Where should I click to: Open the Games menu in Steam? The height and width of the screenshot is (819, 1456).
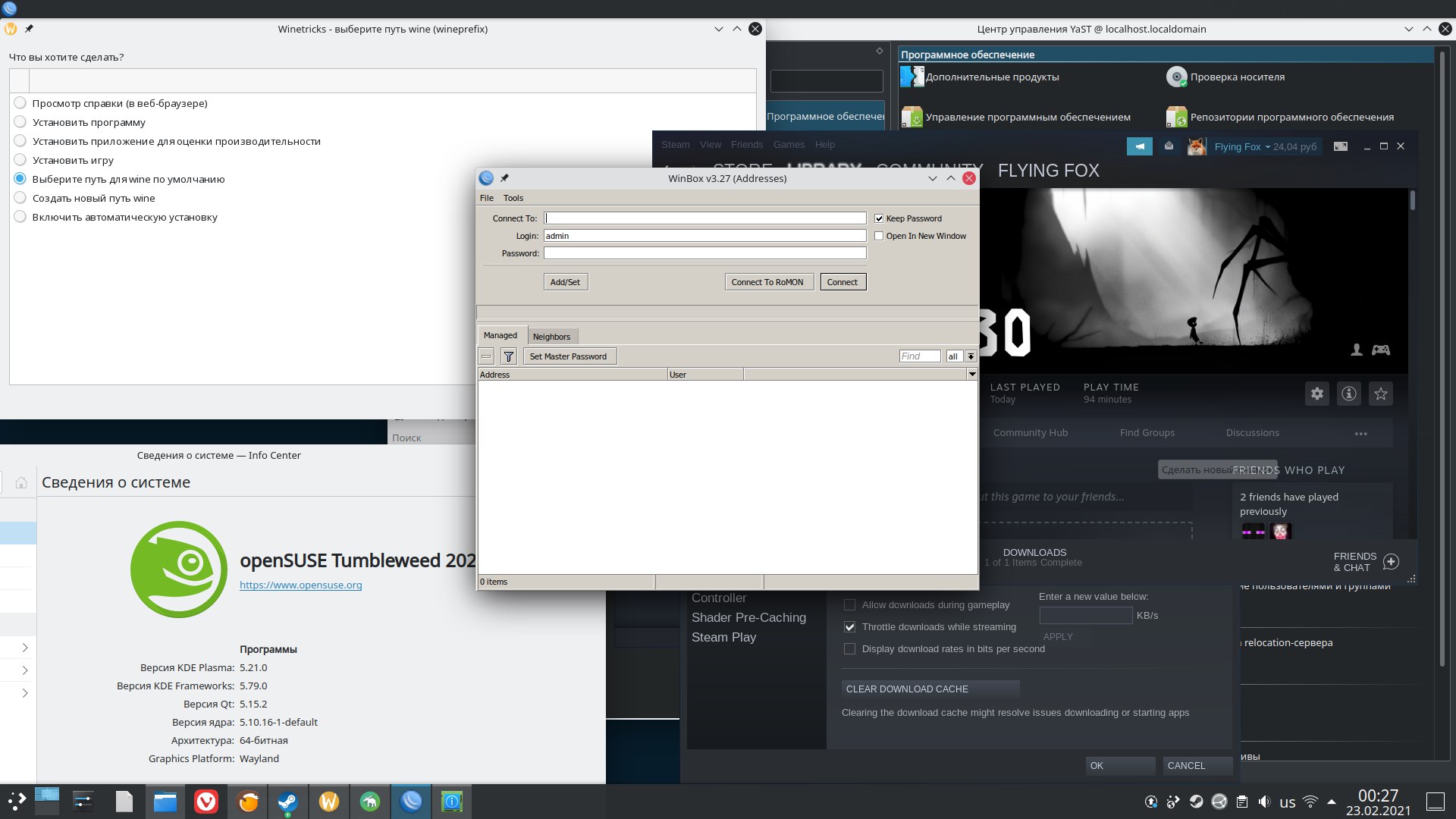point(789,145)
